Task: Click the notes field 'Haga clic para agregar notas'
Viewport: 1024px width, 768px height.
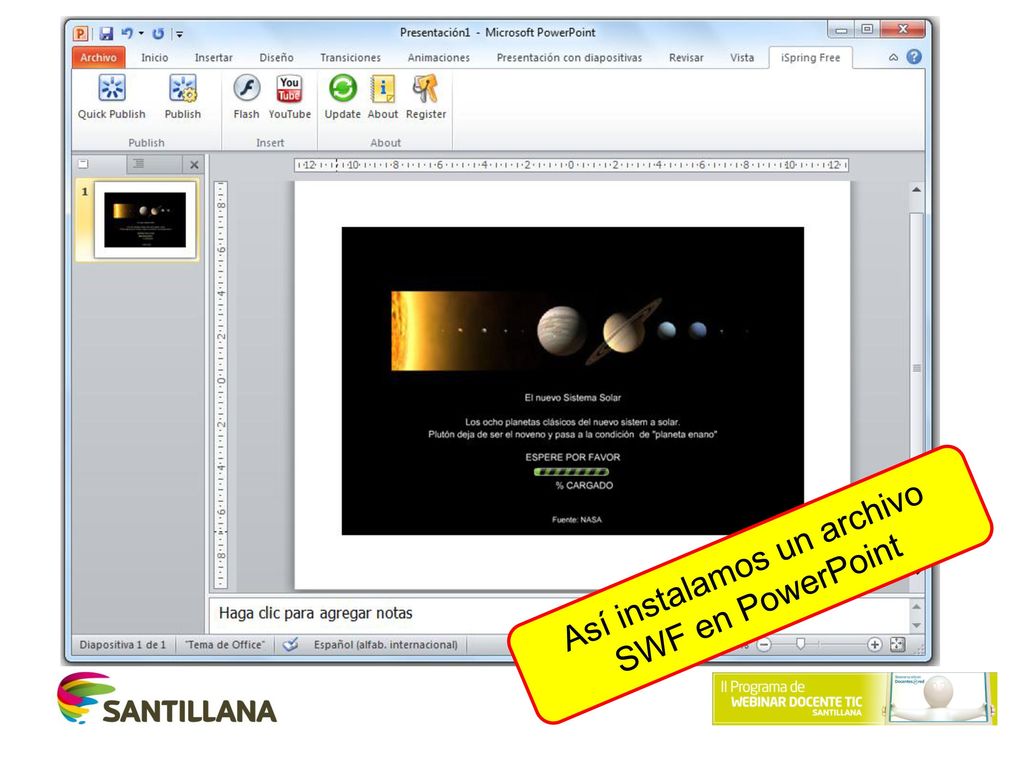Action: coord(315,613)
